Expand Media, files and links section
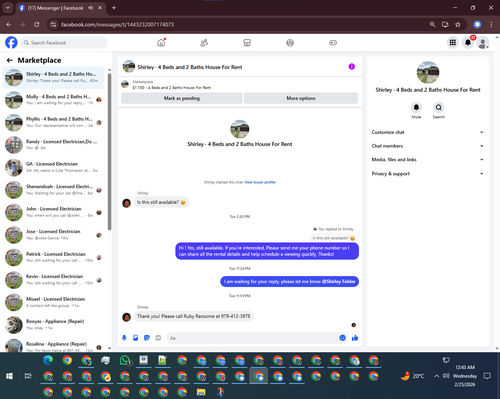 point(428,160)
